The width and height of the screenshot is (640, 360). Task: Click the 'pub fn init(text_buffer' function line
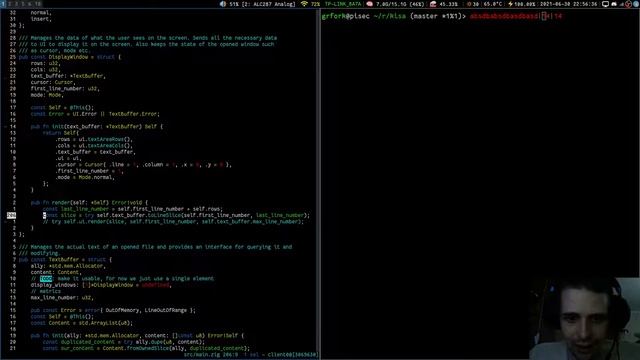pos(97,127)
